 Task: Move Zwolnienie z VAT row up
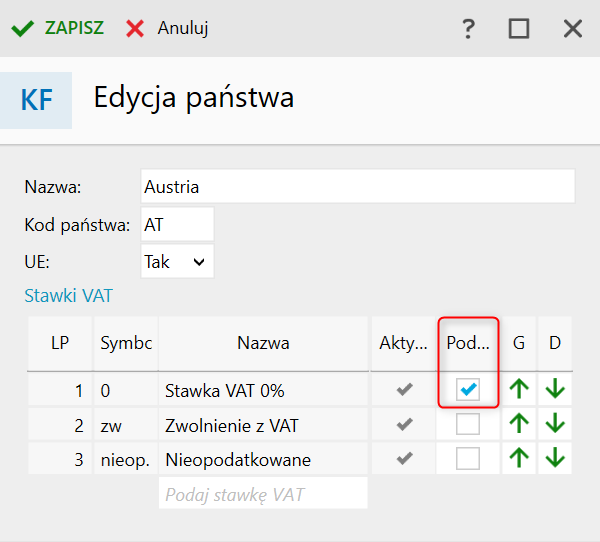coord(519,425)
